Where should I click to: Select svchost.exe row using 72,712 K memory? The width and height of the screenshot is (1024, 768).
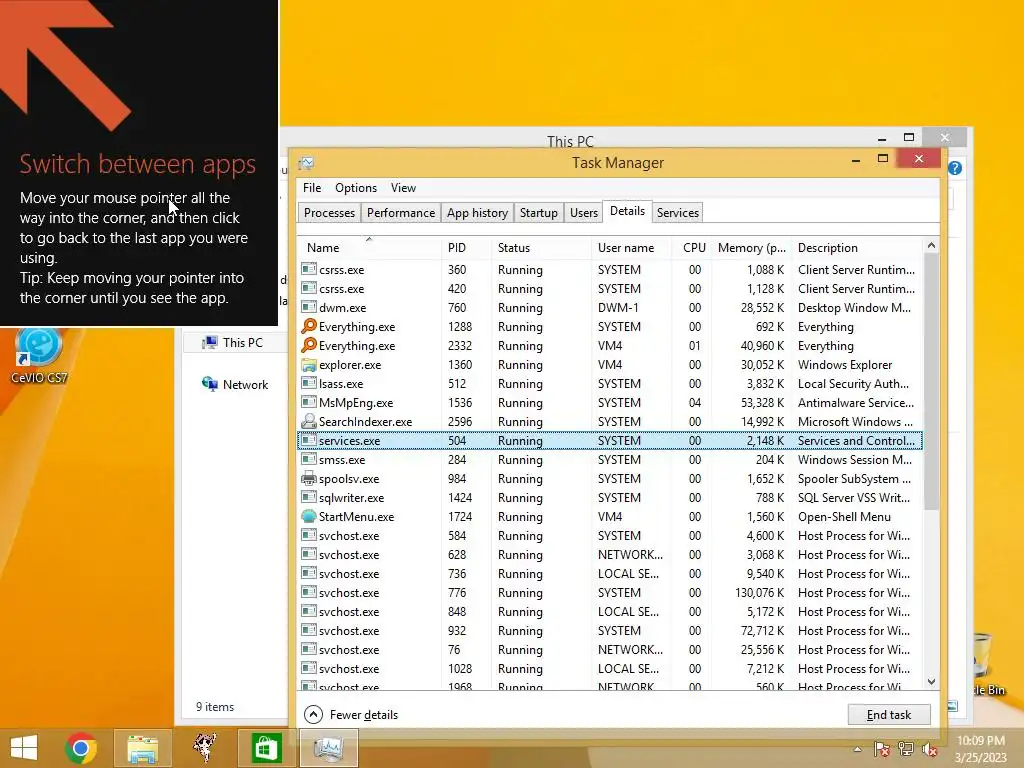[x=610, y=630]
